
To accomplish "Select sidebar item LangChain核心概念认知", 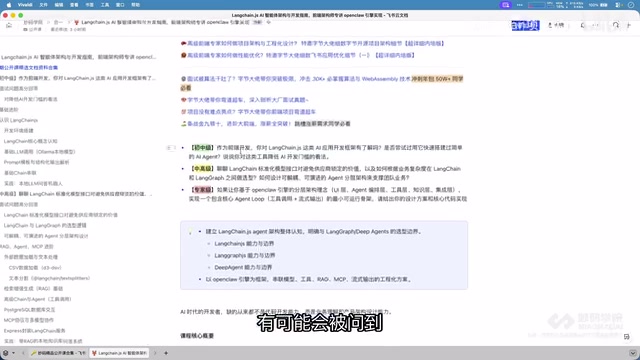I will pos(31,141).
